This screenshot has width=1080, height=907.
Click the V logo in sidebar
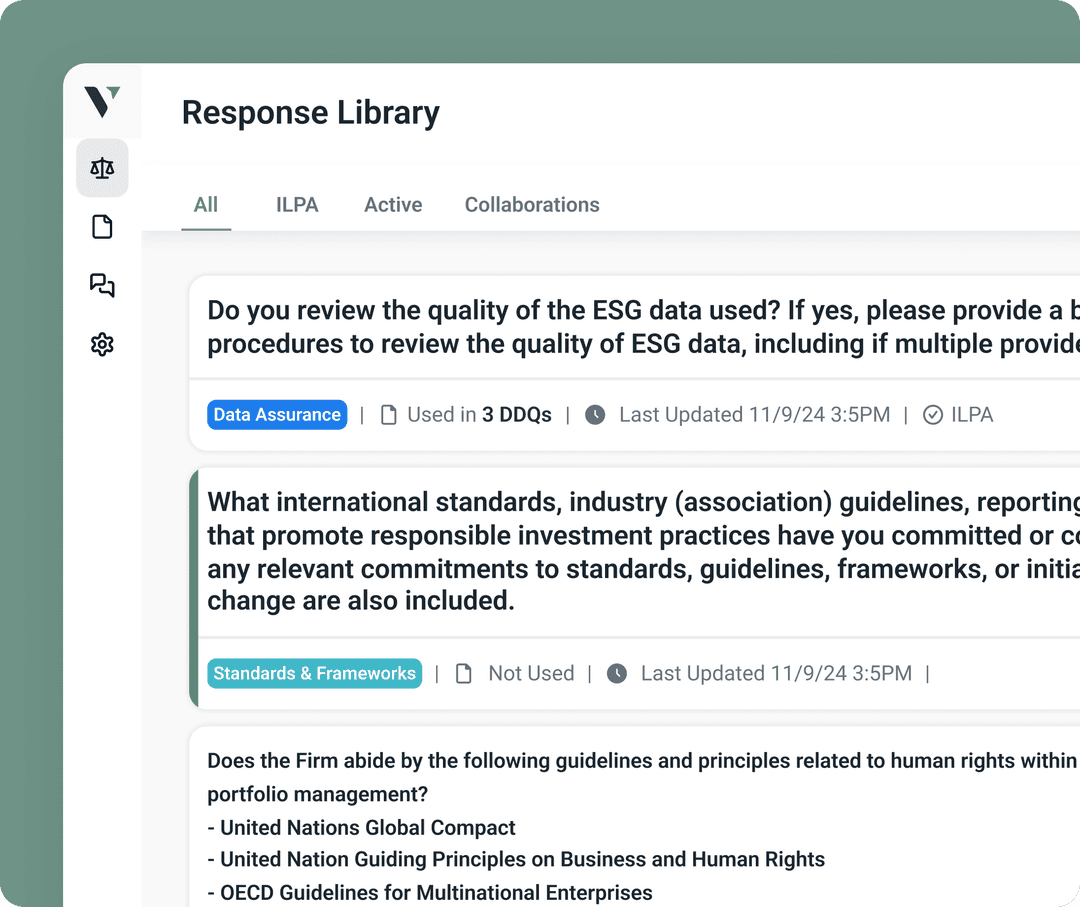(x=102, y=101)
